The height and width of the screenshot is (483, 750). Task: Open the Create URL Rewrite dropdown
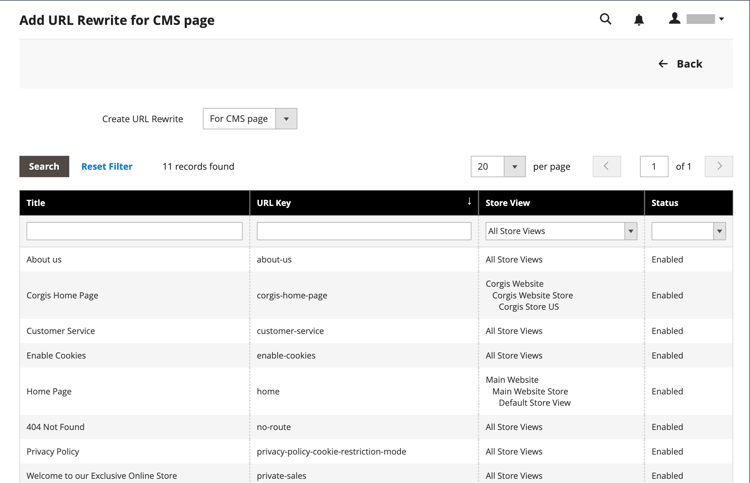pos(250,119)
